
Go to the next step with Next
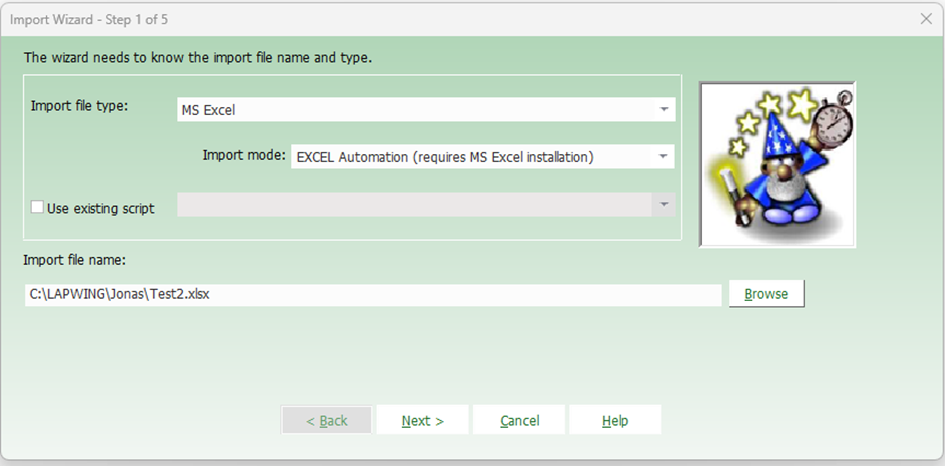(x=422, y=420)
